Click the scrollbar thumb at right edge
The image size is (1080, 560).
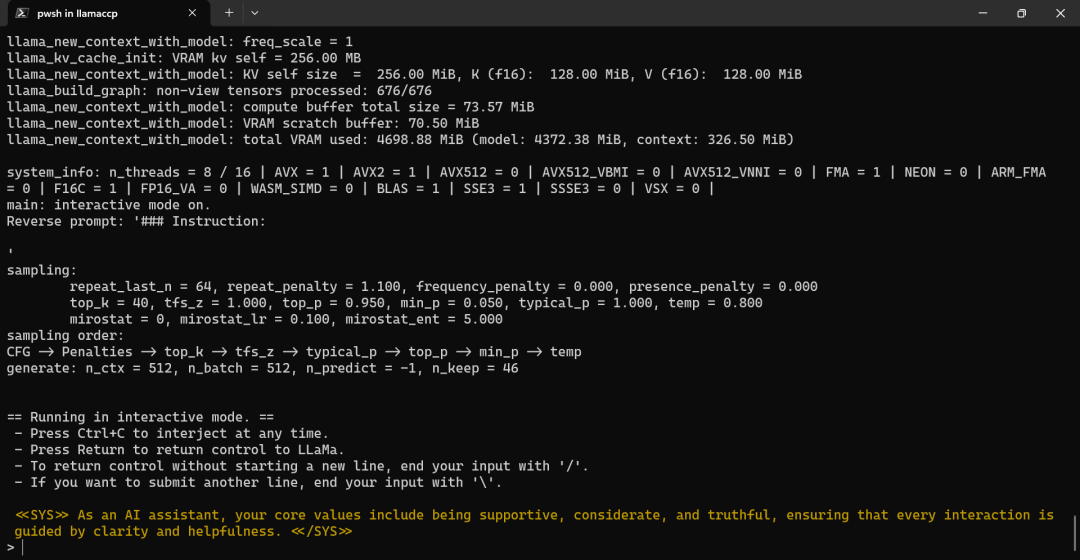1074,532
